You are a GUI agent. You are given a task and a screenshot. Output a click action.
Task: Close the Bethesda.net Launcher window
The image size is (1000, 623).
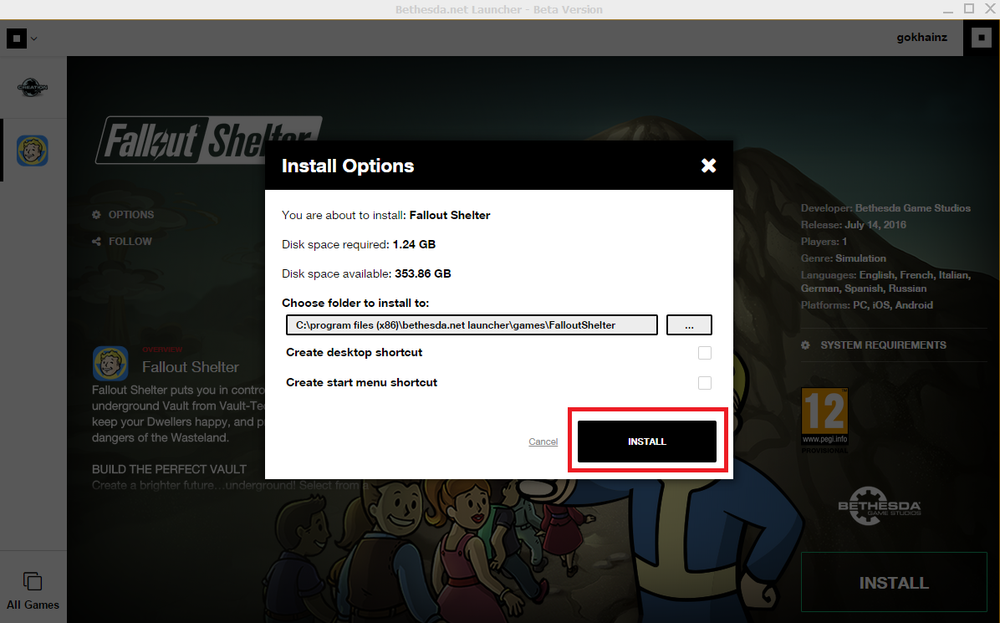[x=990, y=9]
